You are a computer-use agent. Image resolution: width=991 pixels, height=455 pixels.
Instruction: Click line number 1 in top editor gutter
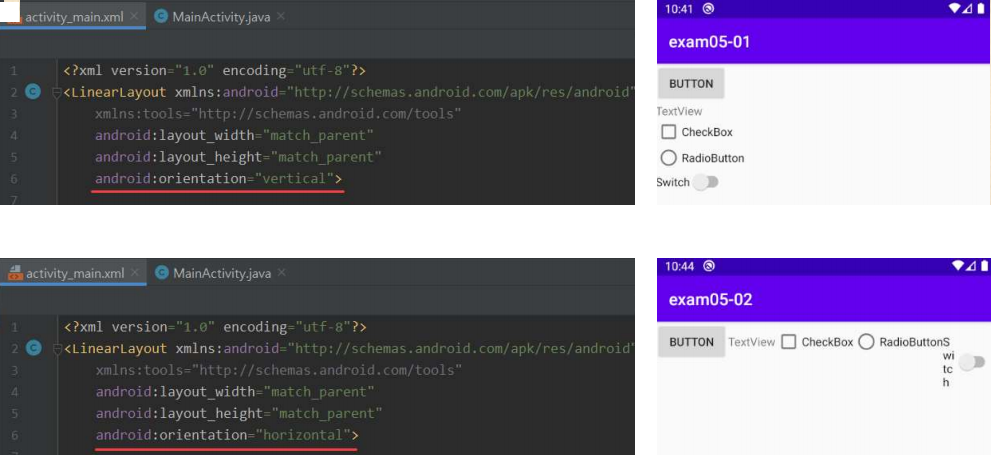14,71
